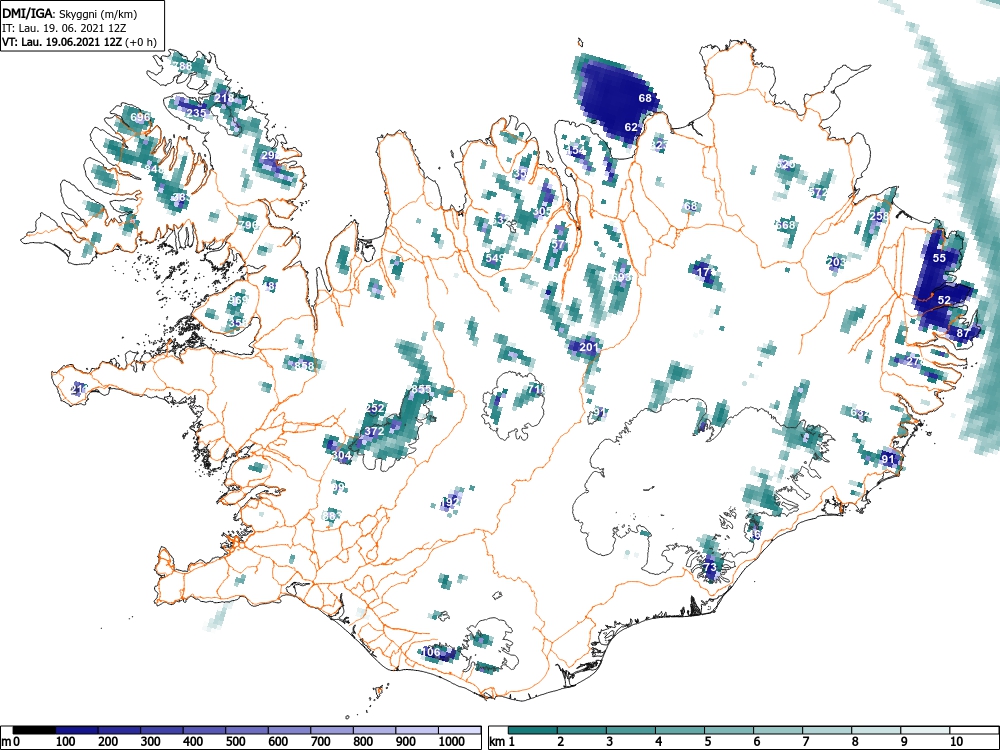Click the '700' label on the meter scale

coord(320,741)
